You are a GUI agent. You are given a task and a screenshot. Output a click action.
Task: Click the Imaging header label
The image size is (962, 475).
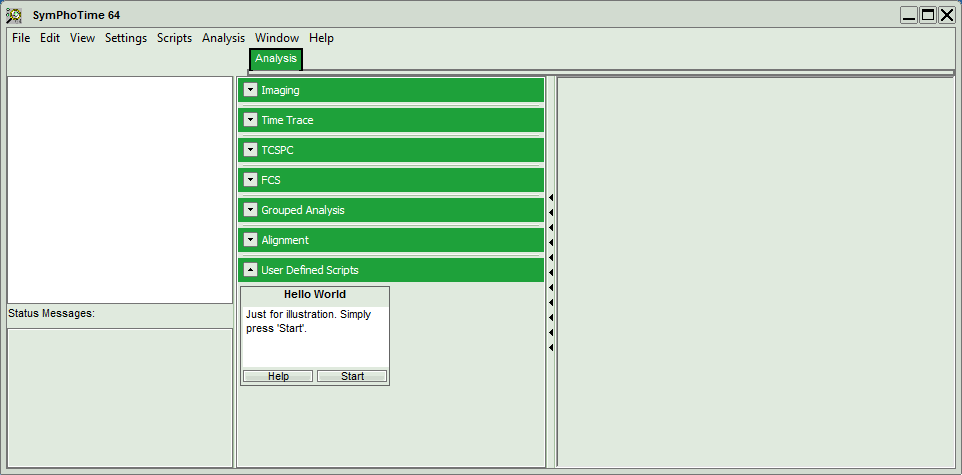coord(280,90)
